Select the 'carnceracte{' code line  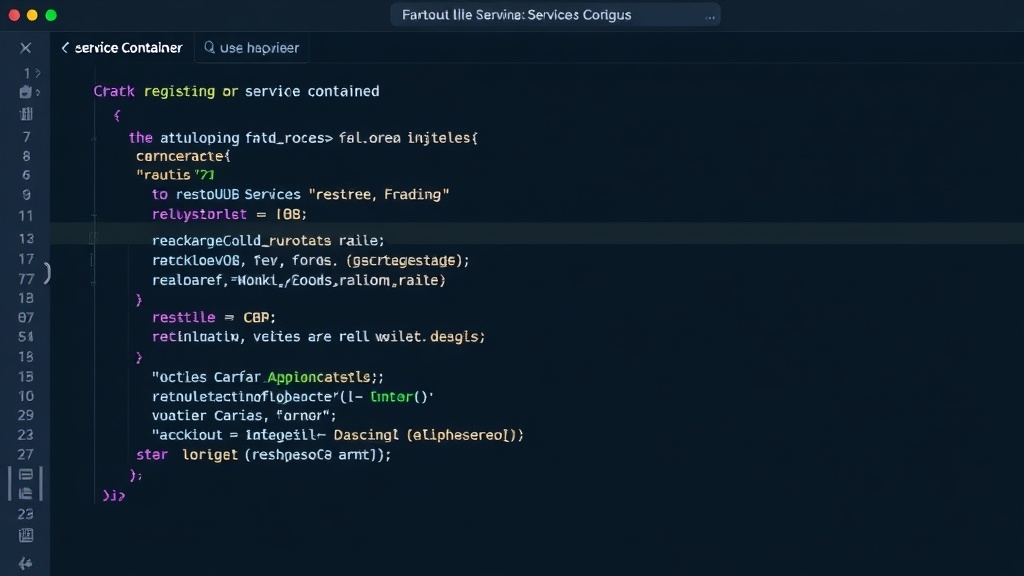(183, 156)
